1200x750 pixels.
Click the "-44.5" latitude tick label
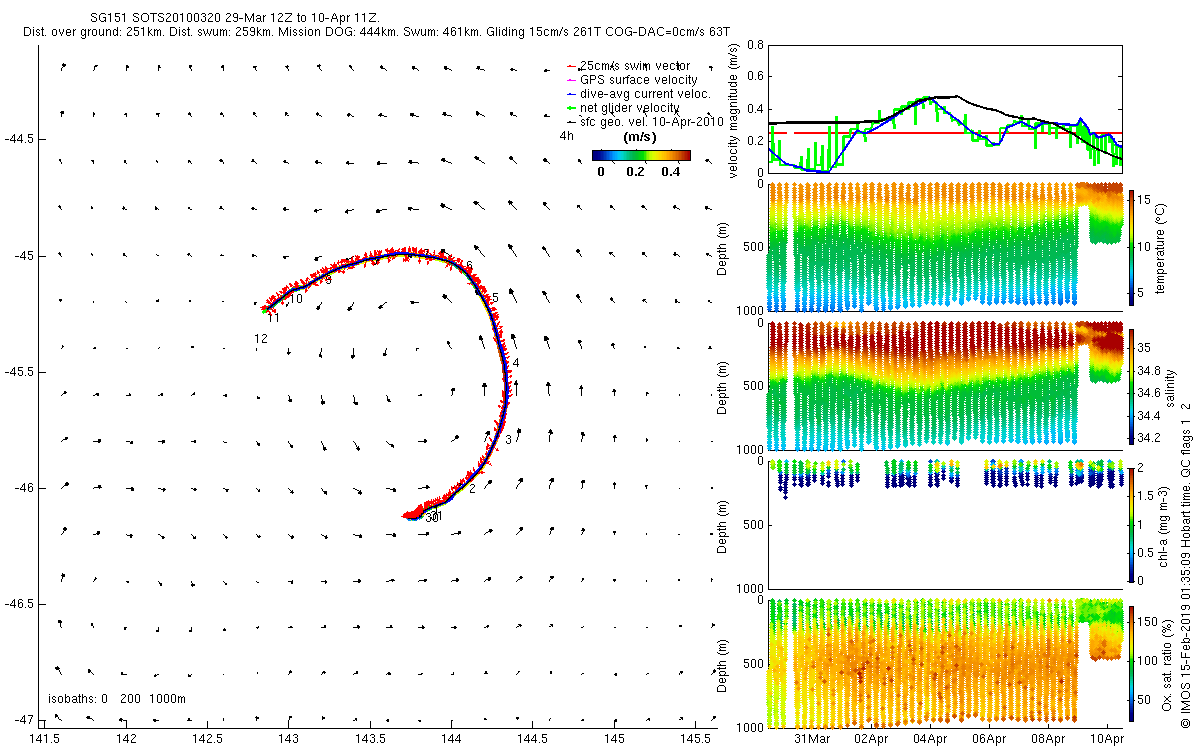point(19,138)
